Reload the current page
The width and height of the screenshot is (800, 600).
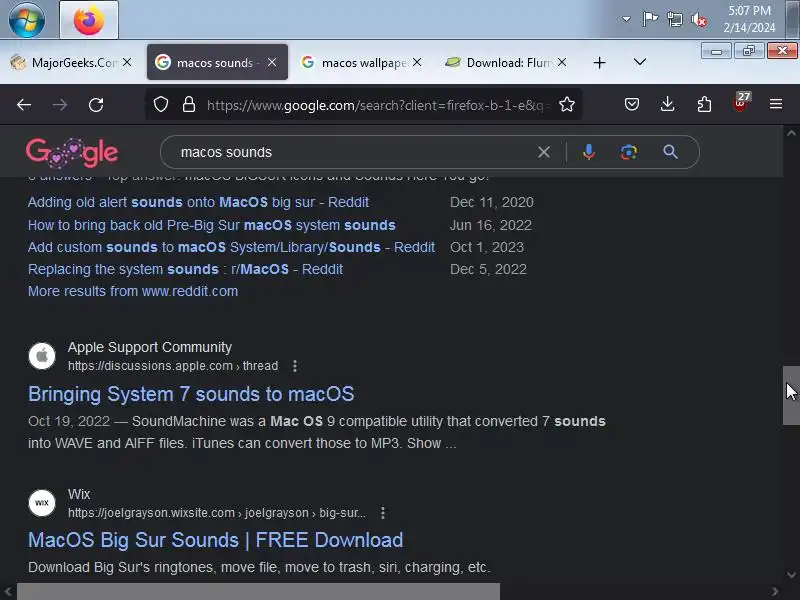[x=96, y=105]
